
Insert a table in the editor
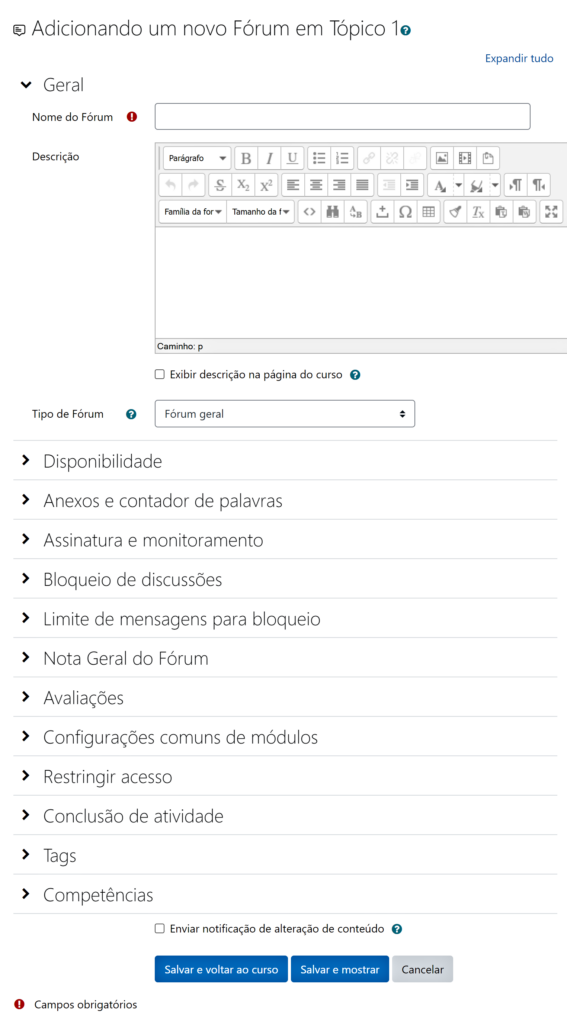click(x=428, y=212)
